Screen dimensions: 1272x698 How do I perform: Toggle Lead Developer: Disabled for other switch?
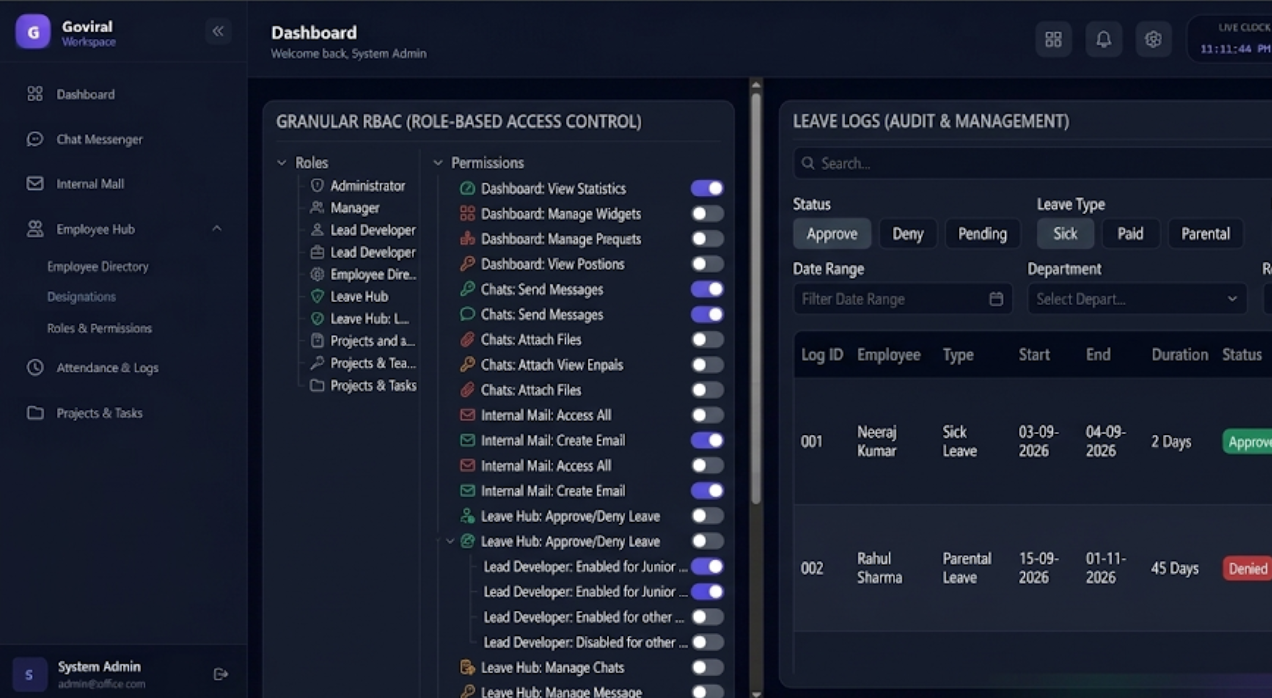coord(707,642)
